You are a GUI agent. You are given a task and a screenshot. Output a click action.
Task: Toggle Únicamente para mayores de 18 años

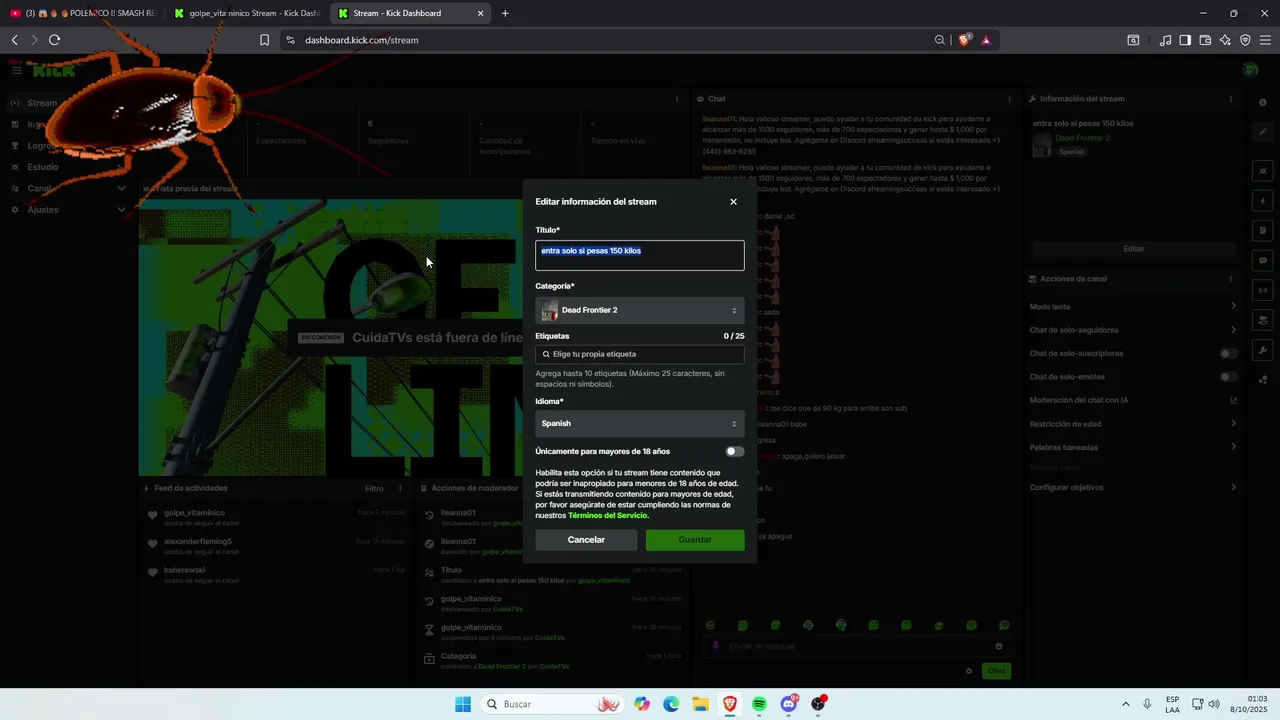click(x=735, y=451)
